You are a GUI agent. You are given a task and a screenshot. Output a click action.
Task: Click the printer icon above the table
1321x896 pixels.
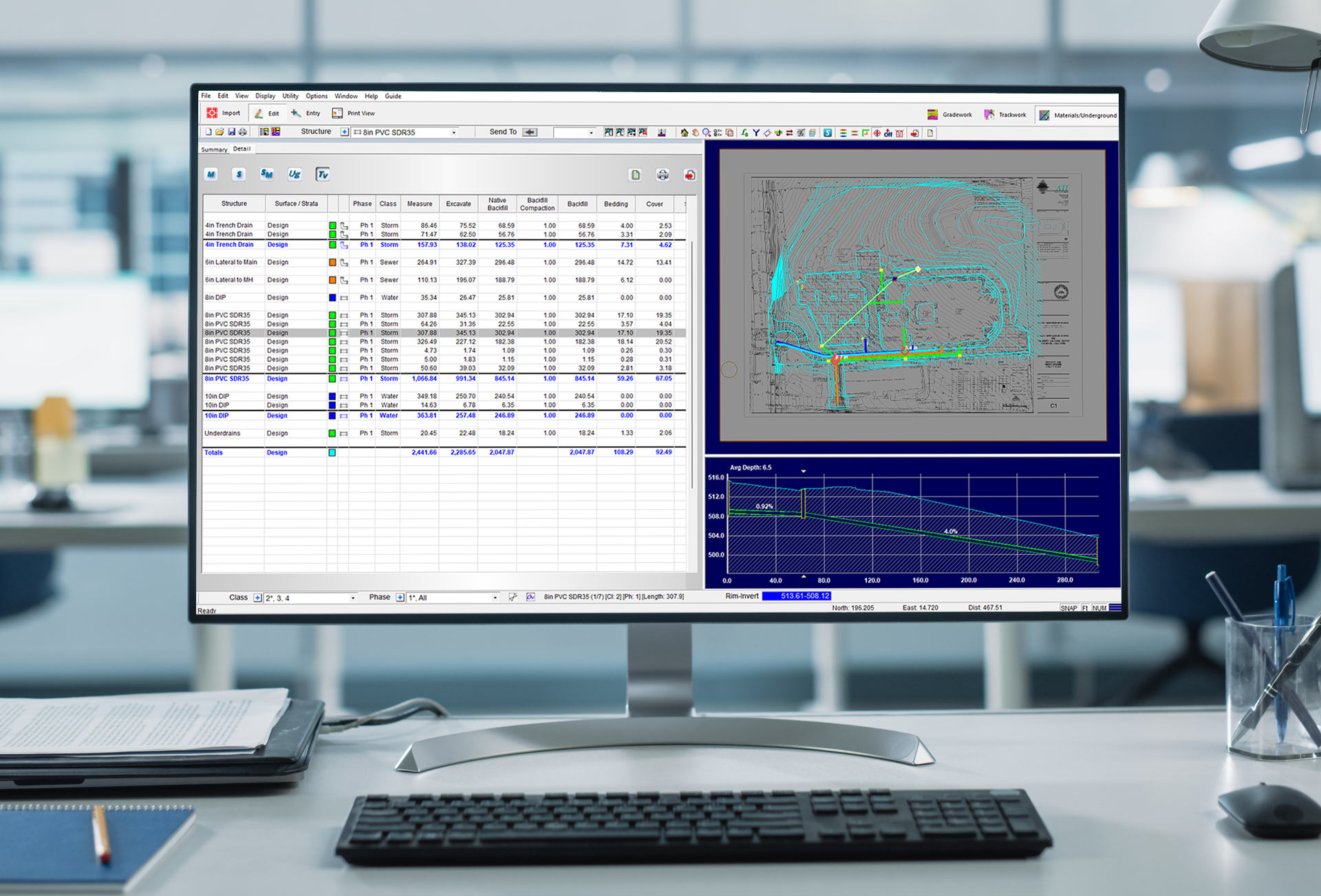click(x=663, y=175)
